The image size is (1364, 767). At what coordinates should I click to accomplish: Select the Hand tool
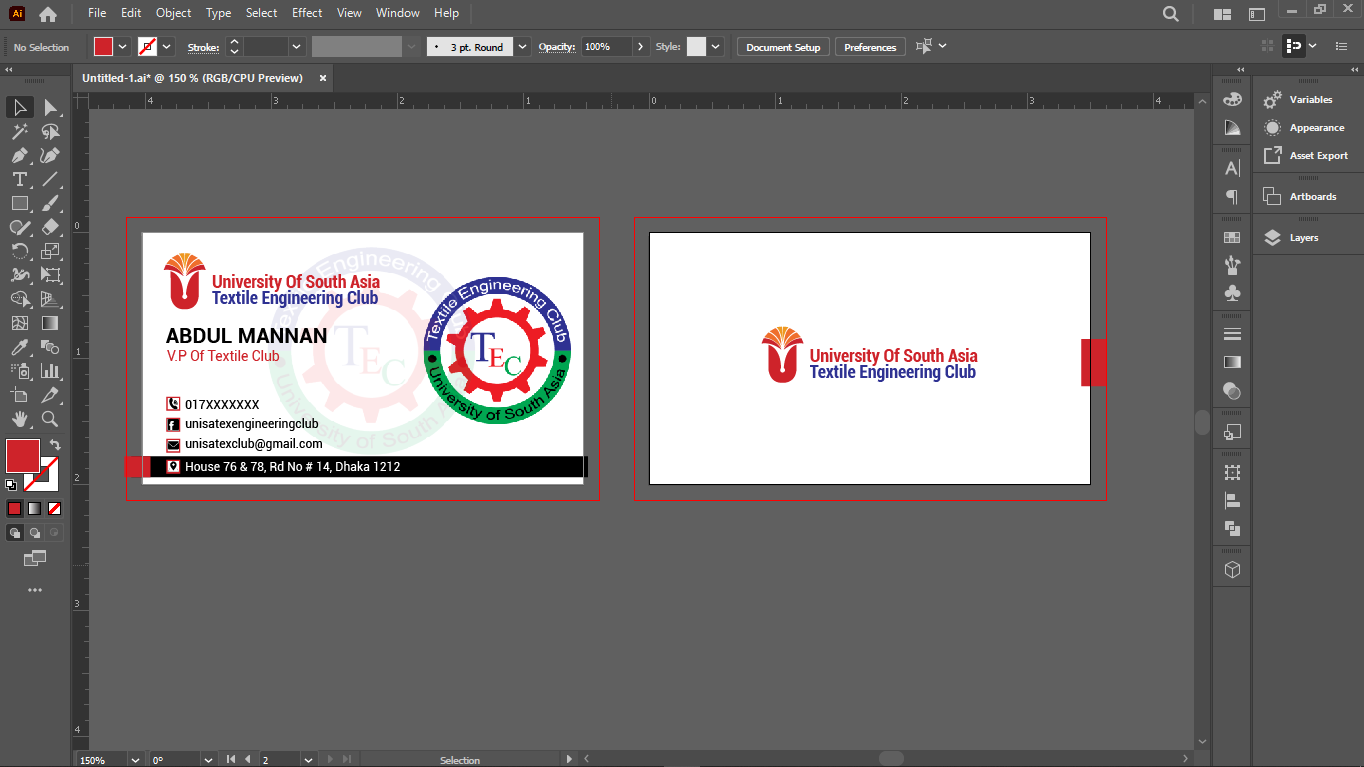point(20,419)
